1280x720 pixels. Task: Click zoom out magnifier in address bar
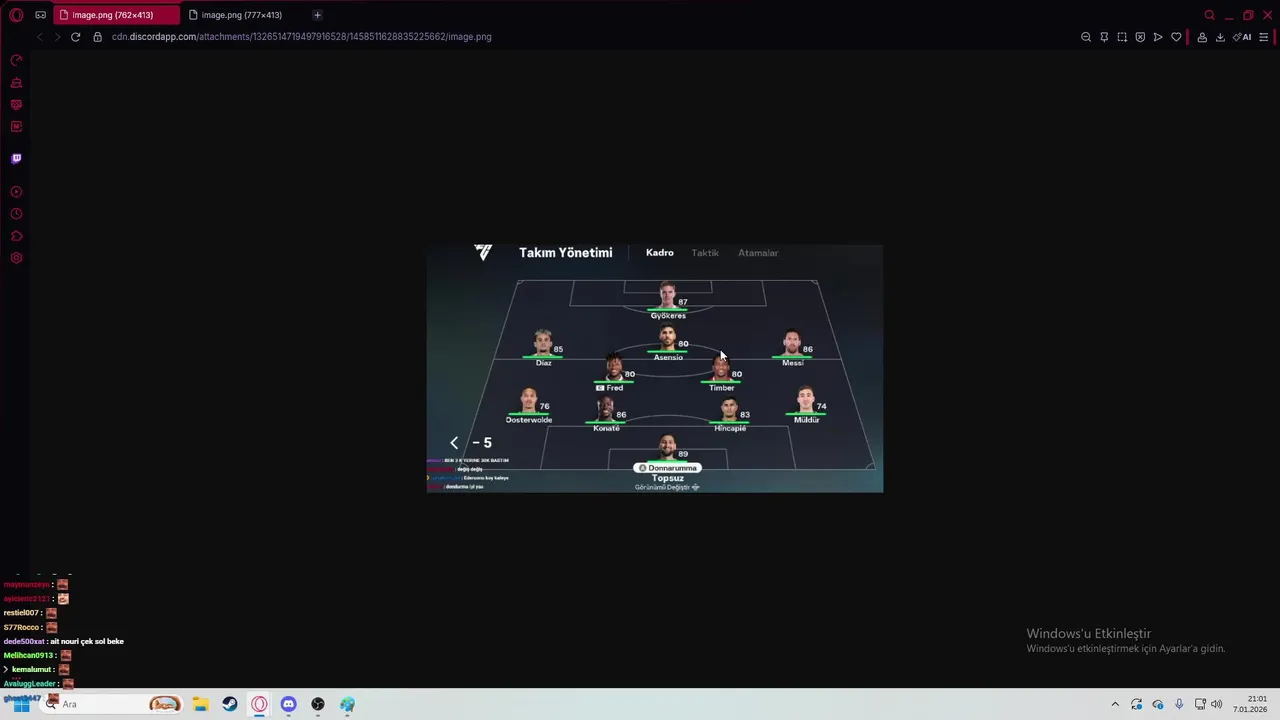coord(1086,37)
